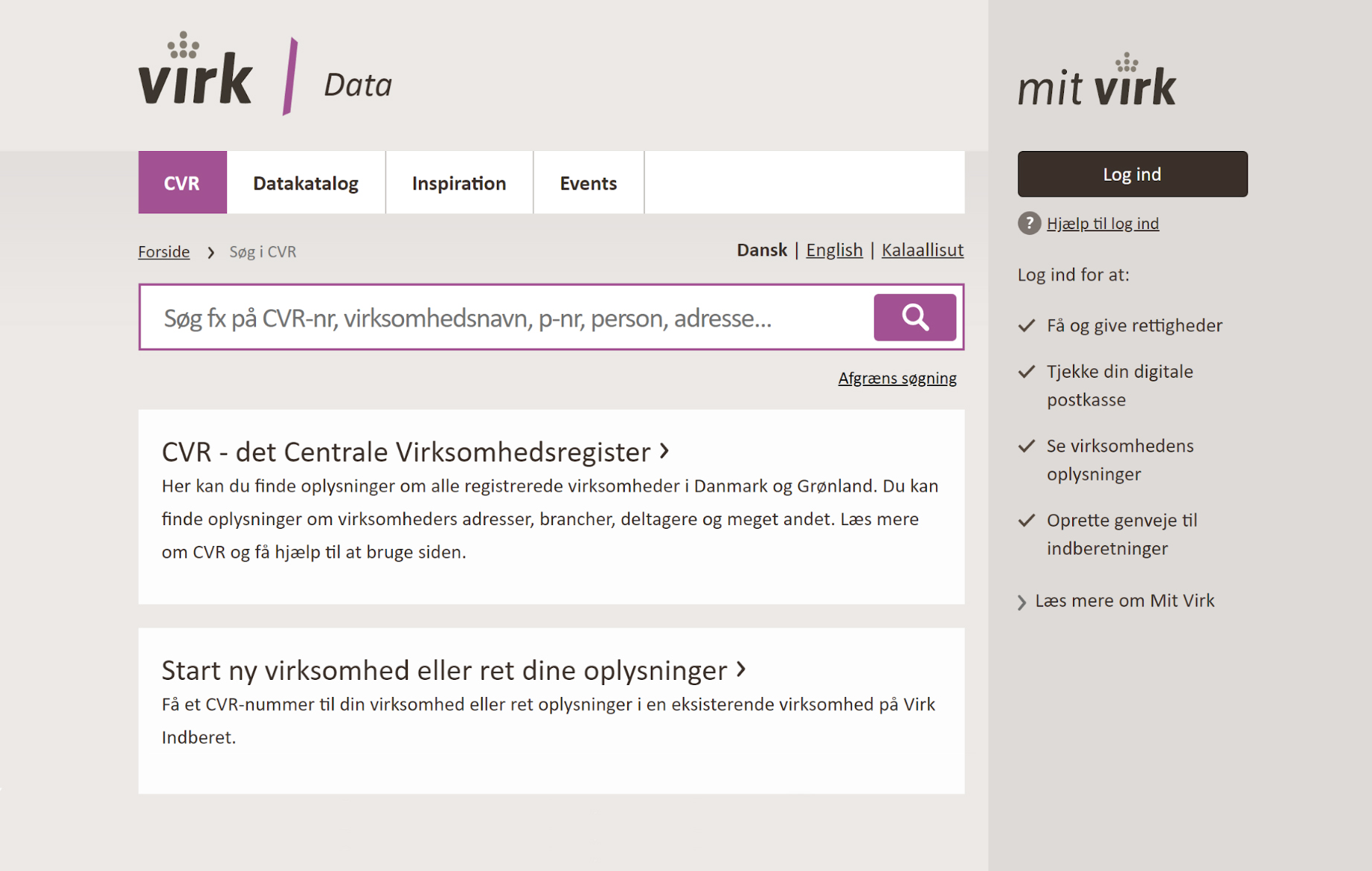Click the arrow after CVR - det Centrale Virksomhedsregister

pos(664,451)
